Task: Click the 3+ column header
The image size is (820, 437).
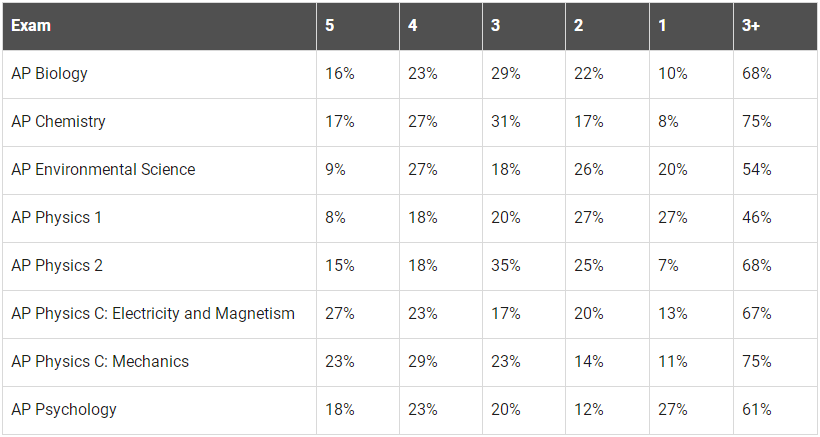Action: point(751,26)
